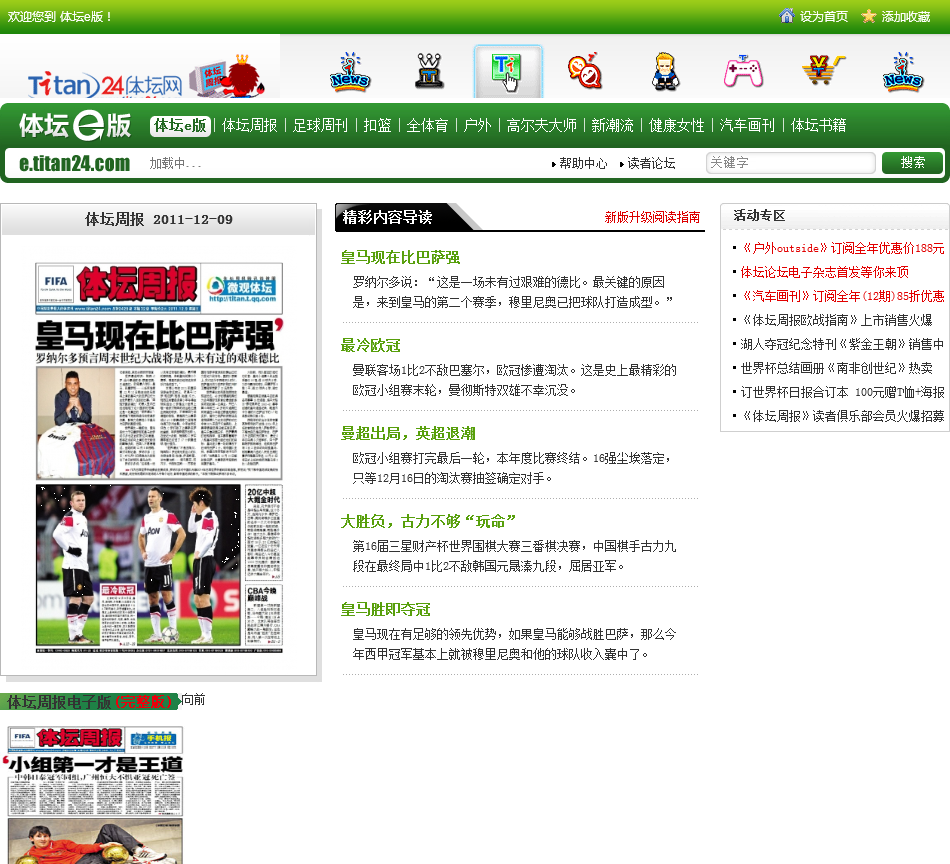Click the 曼联客场1比2不敌巴塞尔 summary text
950x864 pixels.
coord(514,380)
